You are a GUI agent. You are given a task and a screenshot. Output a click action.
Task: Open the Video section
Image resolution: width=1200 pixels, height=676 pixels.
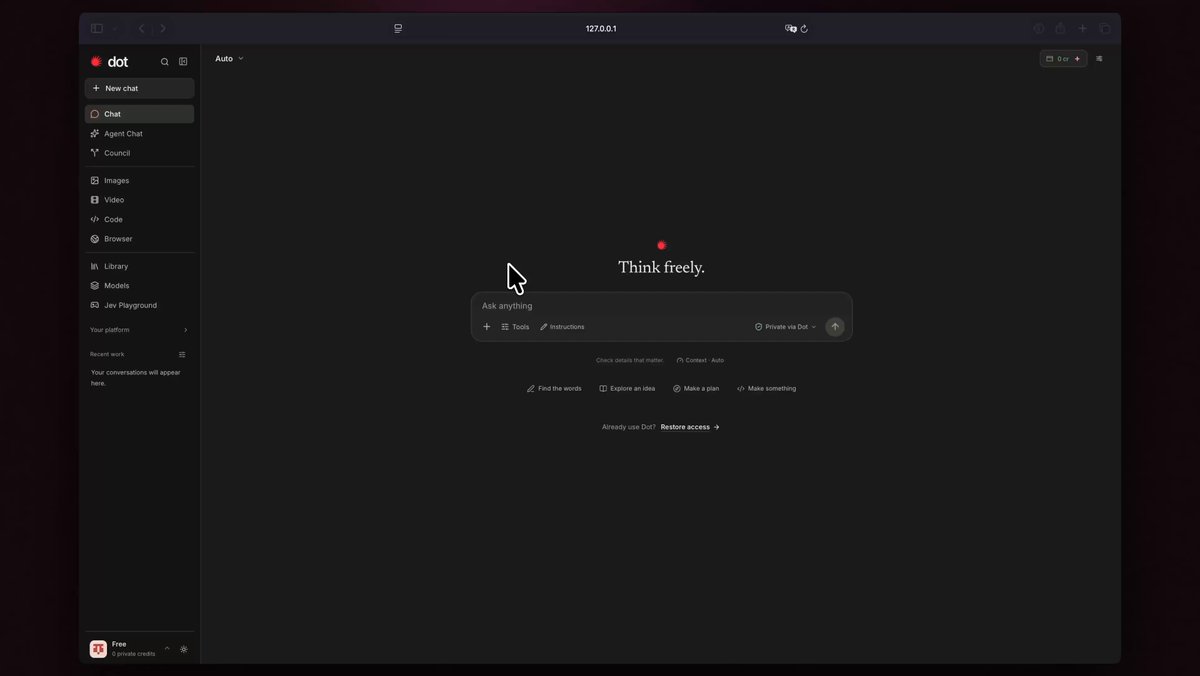pyautogui.click(x=139, y=200)
